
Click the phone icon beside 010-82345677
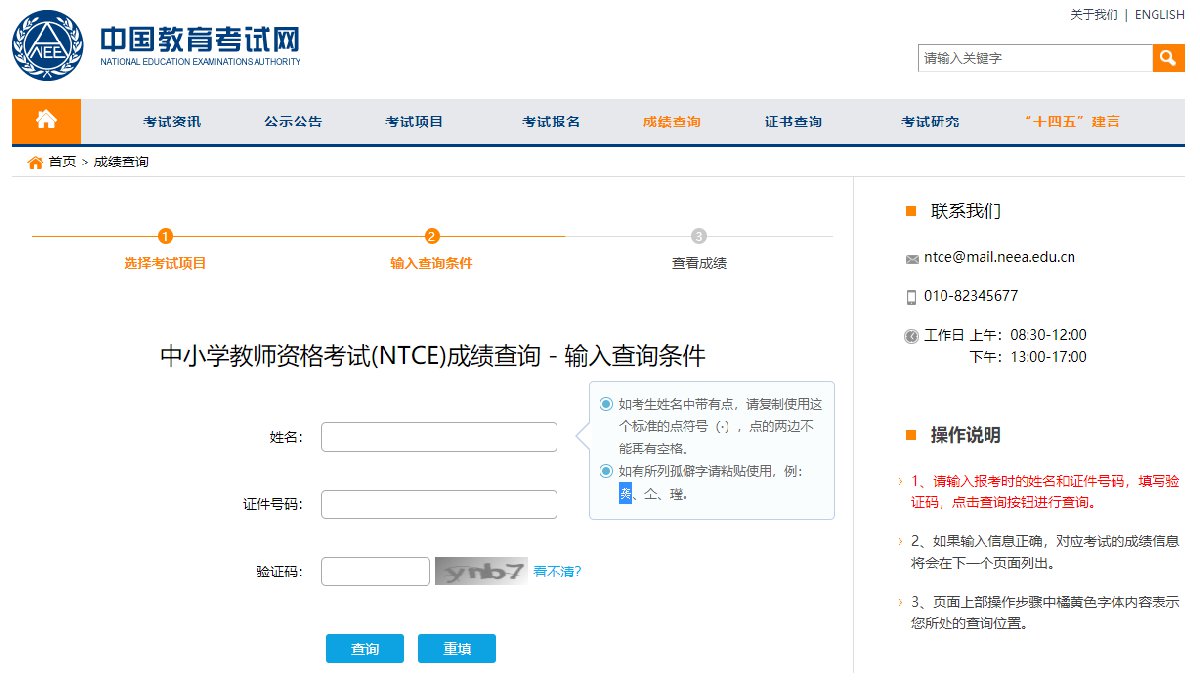click(911, 297)
